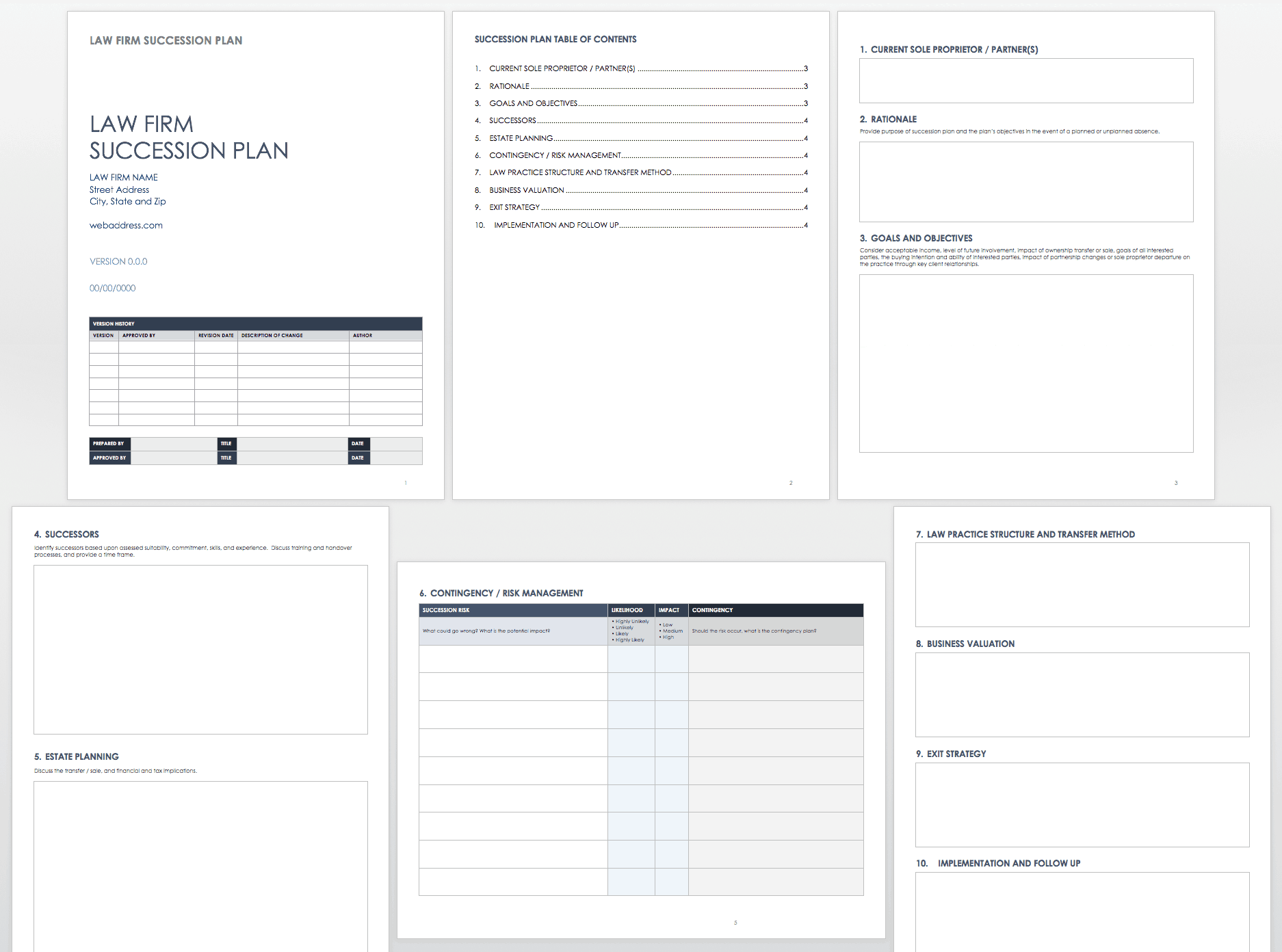Screen dimensions: 1282x952
Task: Click the Rationale text box
Action: click(x=1026, y=182)
